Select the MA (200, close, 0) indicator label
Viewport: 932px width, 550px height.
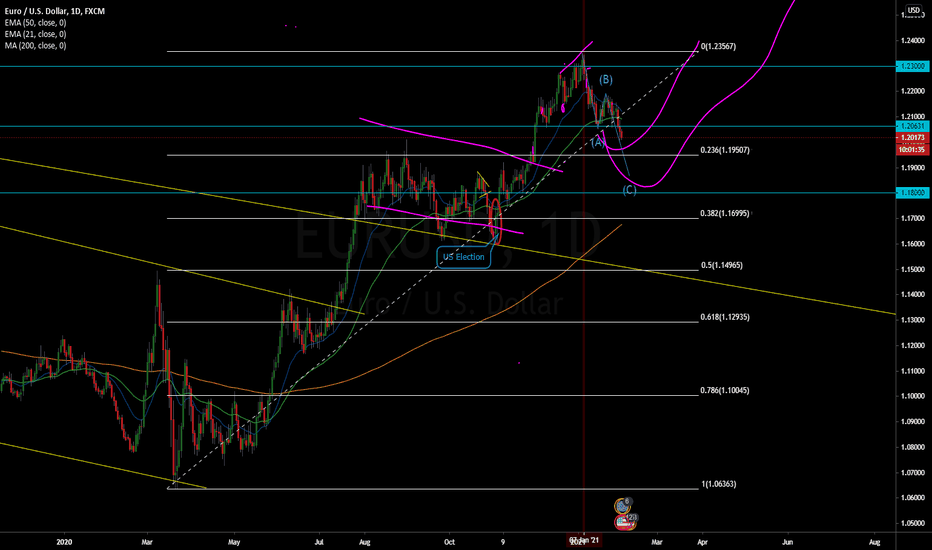(x=35, y=45)
